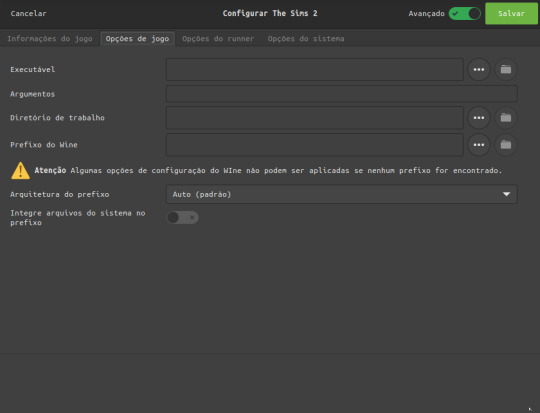The image size is (540, 413).
Task: Enable Integre arquivos do sistema no prefixo
Action: pos(182,217)
